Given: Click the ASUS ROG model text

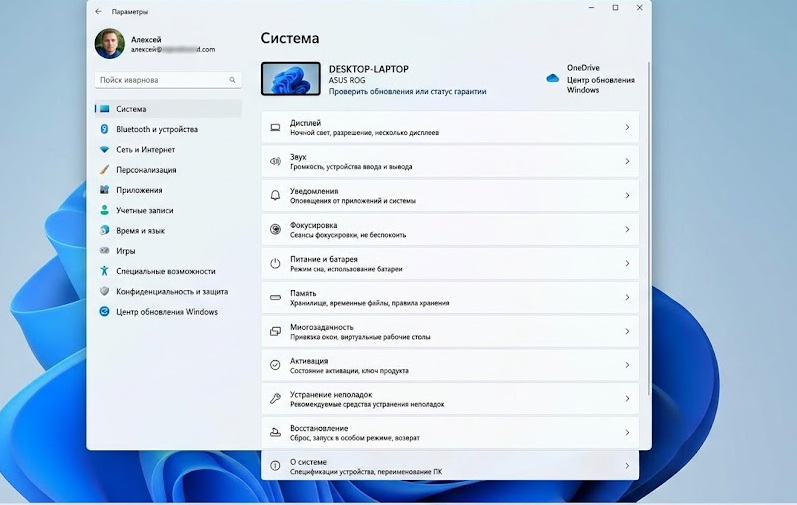Looking at the screenshot, I should click(347, 80).
